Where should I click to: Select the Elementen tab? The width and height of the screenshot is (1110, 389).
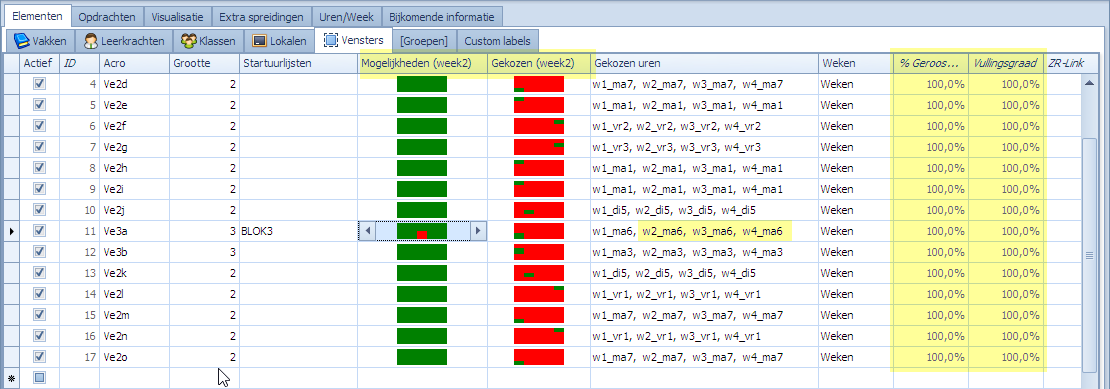coord(37,16)
